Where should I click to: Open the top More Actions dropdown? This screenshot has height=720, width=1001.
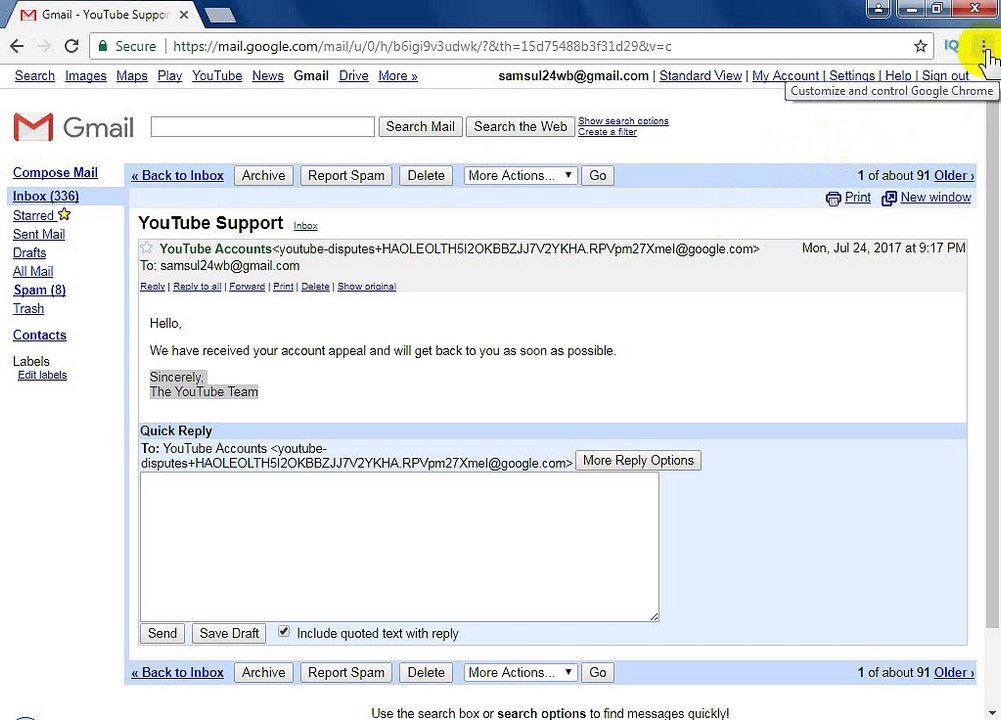520,176
